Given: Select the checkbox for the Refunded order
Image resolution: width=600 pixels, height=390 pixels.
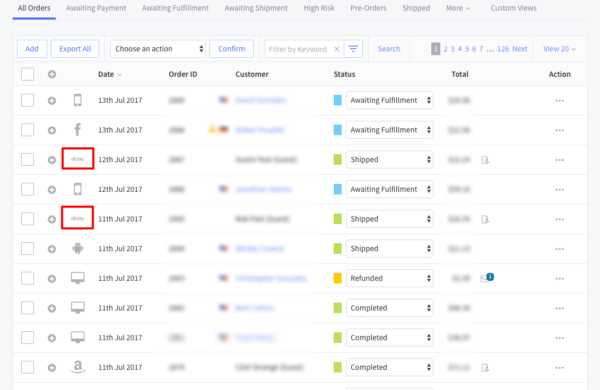Looking at the screenshot, I should pos(28,278).
